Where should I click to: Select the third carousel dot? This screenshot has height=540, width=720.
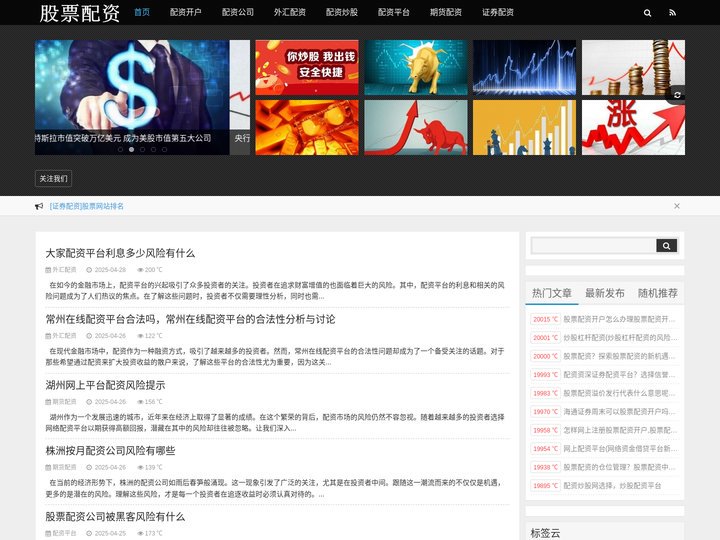click(x=142, y=149)
